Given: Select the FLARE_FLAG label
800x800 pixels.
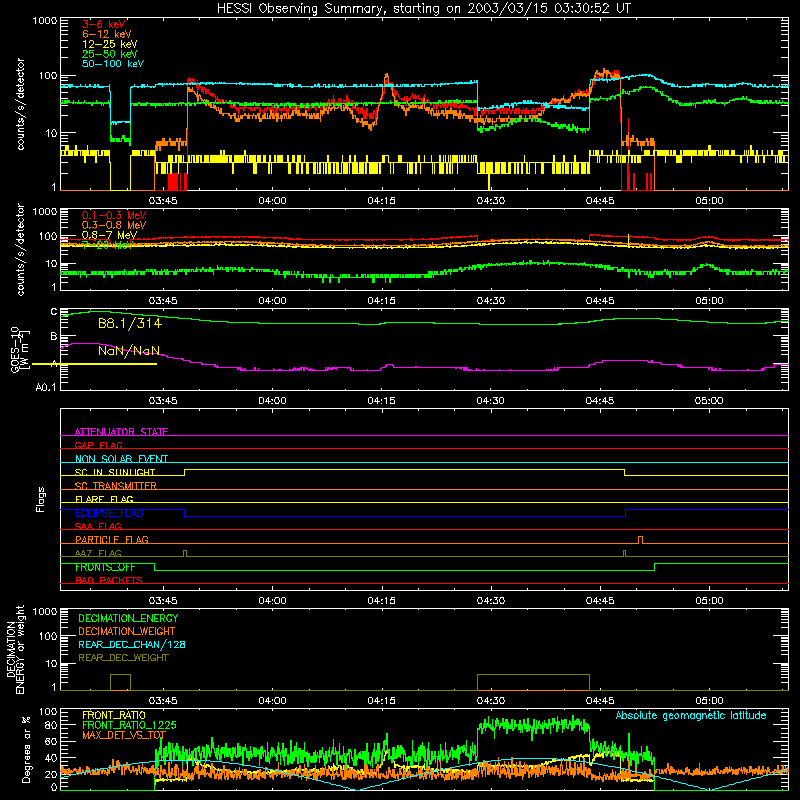Looking at the screenshot, I should (104, 499).
